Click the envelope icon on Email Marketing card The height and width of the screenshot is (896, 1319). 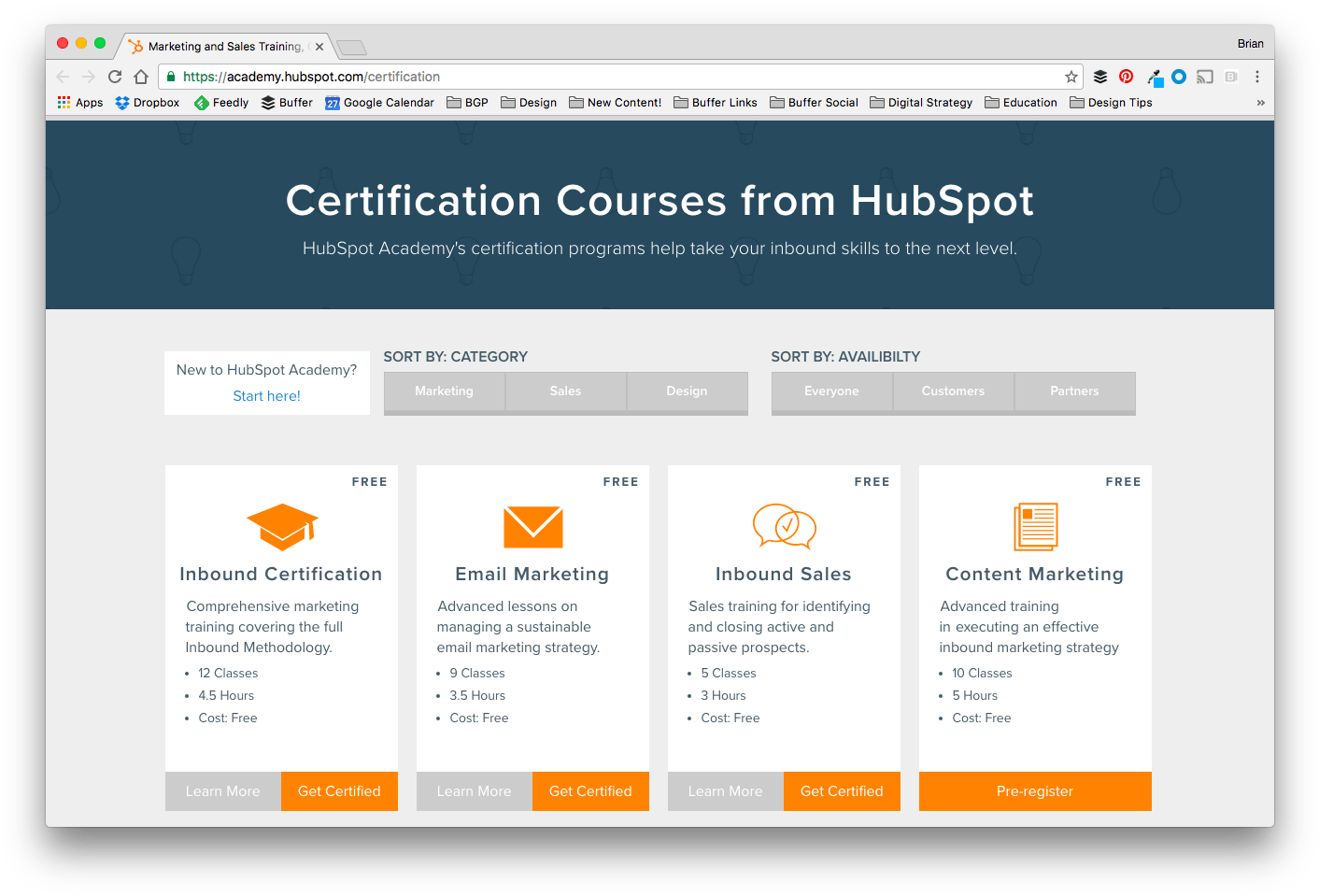532,526
